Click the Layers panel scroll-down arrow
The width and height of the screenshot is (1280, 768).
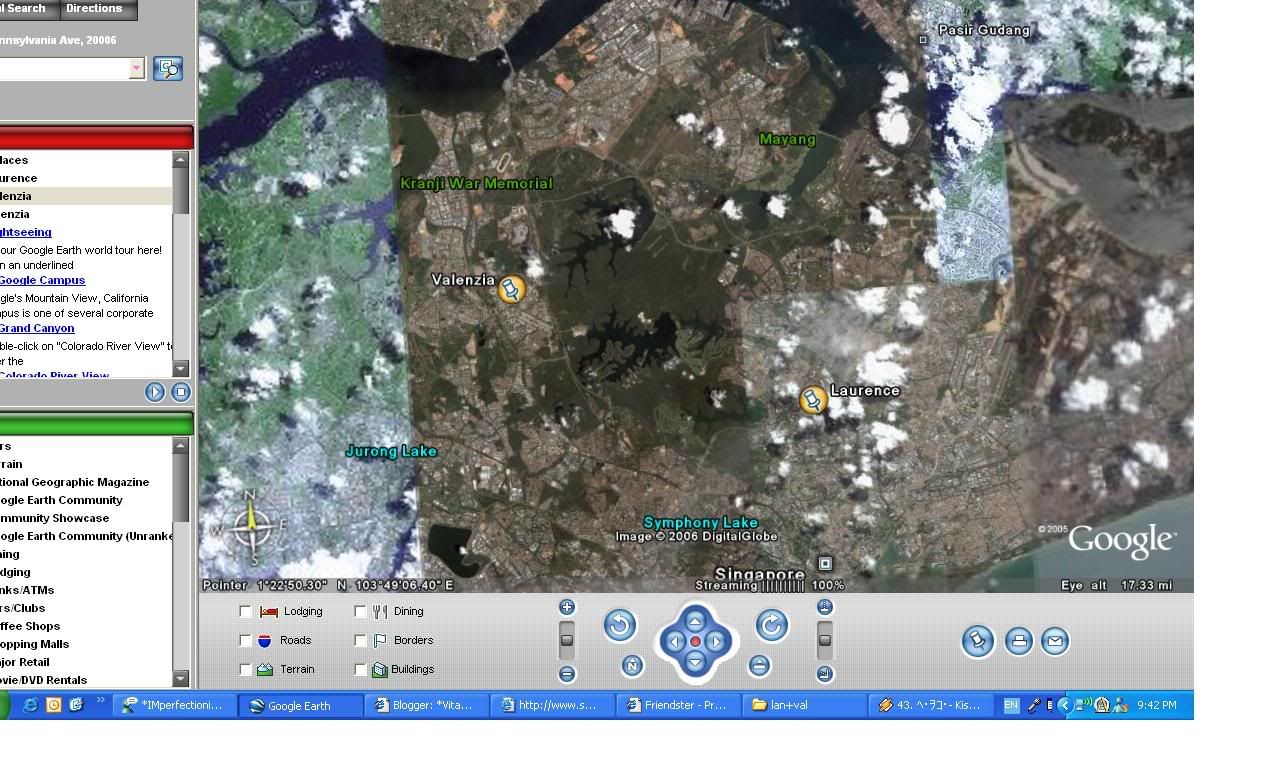(181, 679)
